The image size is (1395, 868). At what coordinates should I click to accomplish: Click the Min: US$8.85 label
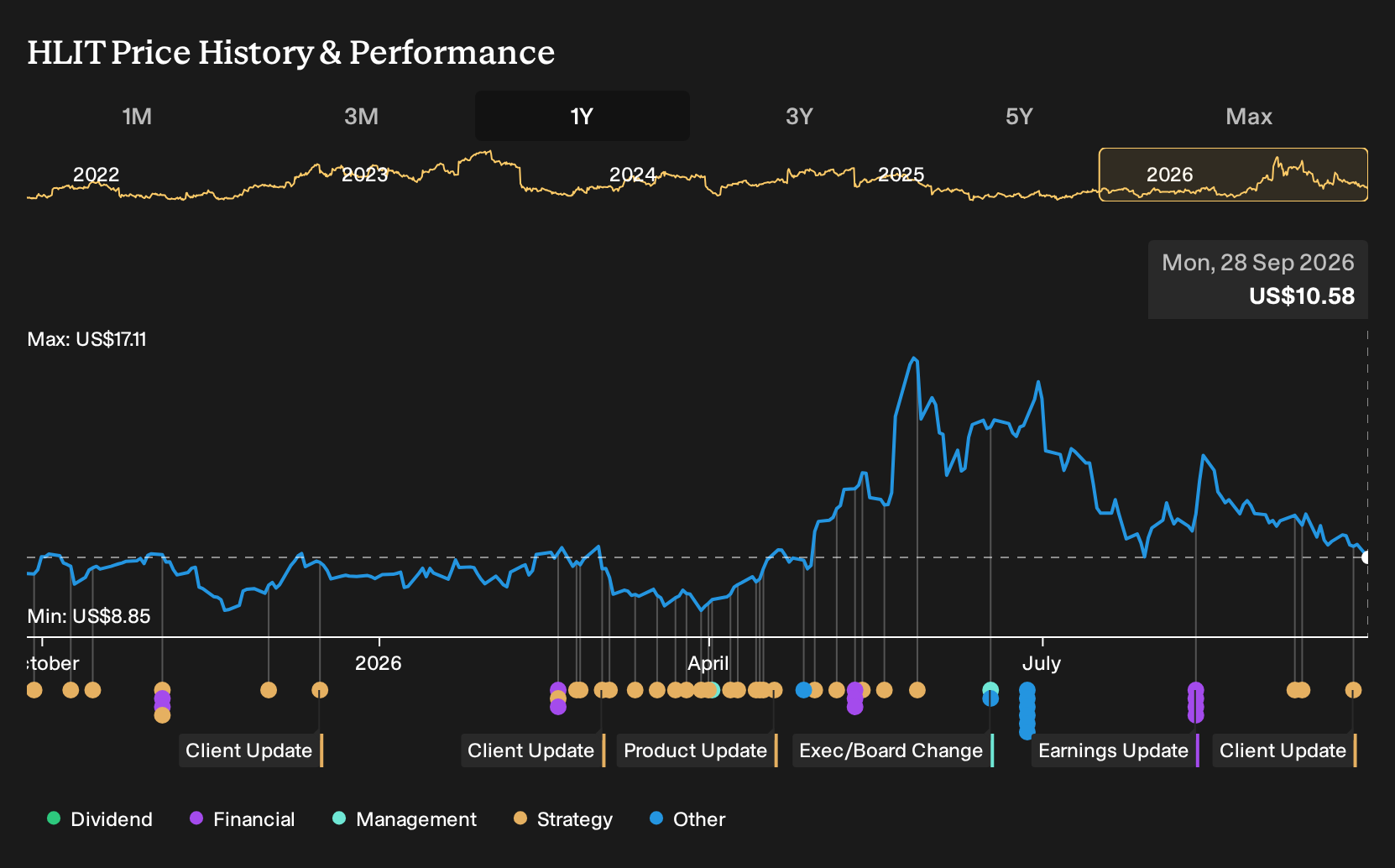pos(89,616)
